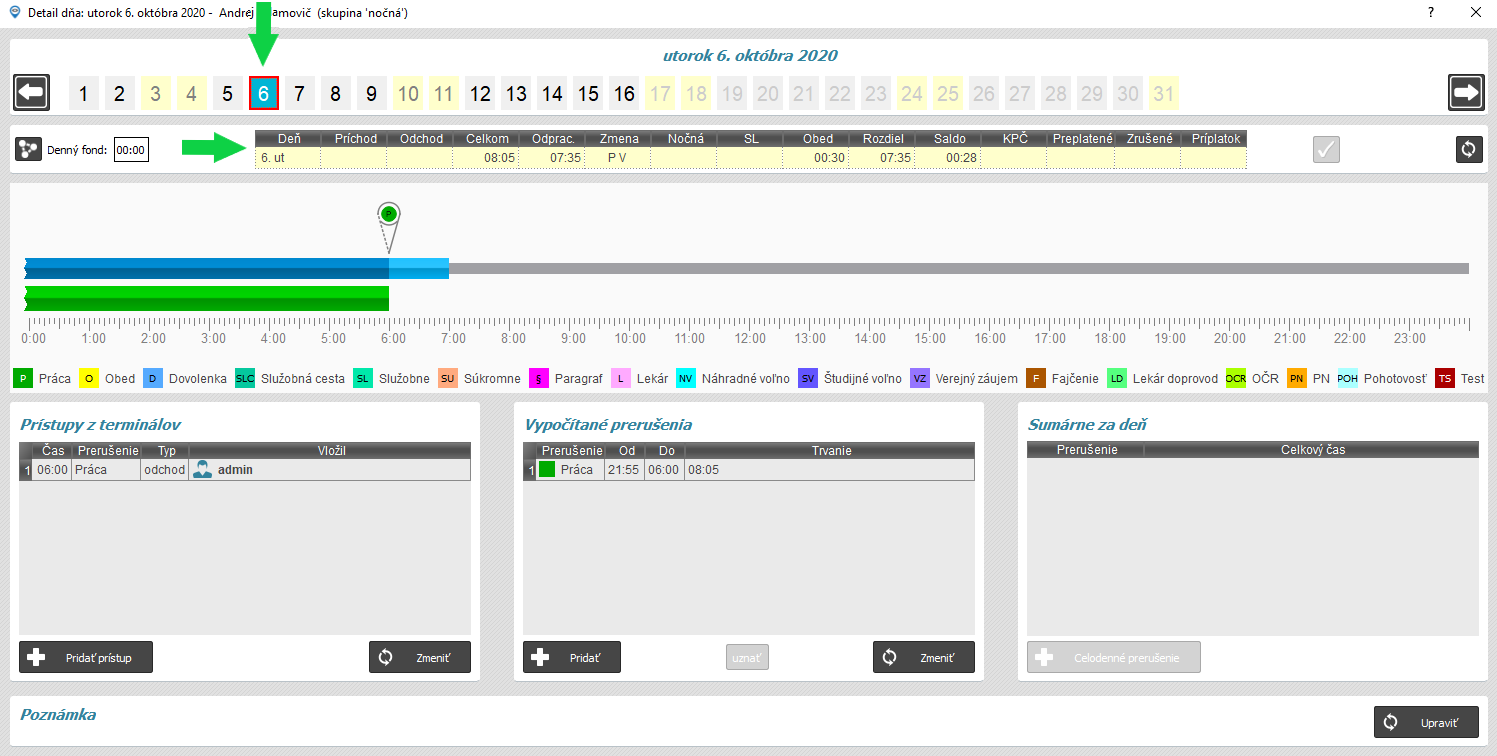The height and width of the screenshot is (756, 1497).
Task: Click the uznať button
Action: 747,657
